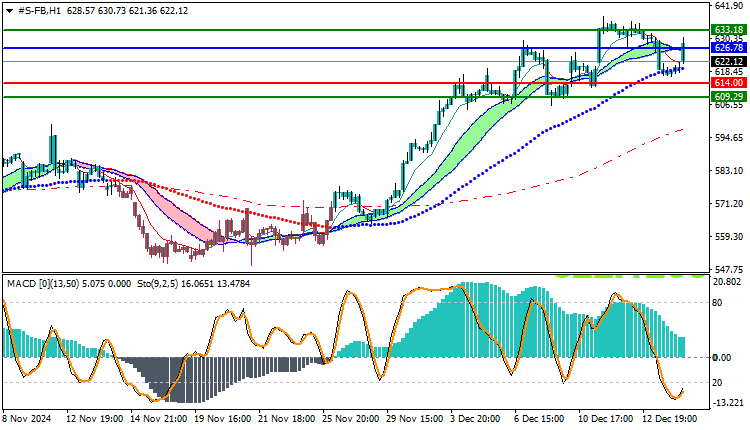Click the Sto(9,2,5) indicator label
This screenshot has width=750, height=430.
pos(157,284)
